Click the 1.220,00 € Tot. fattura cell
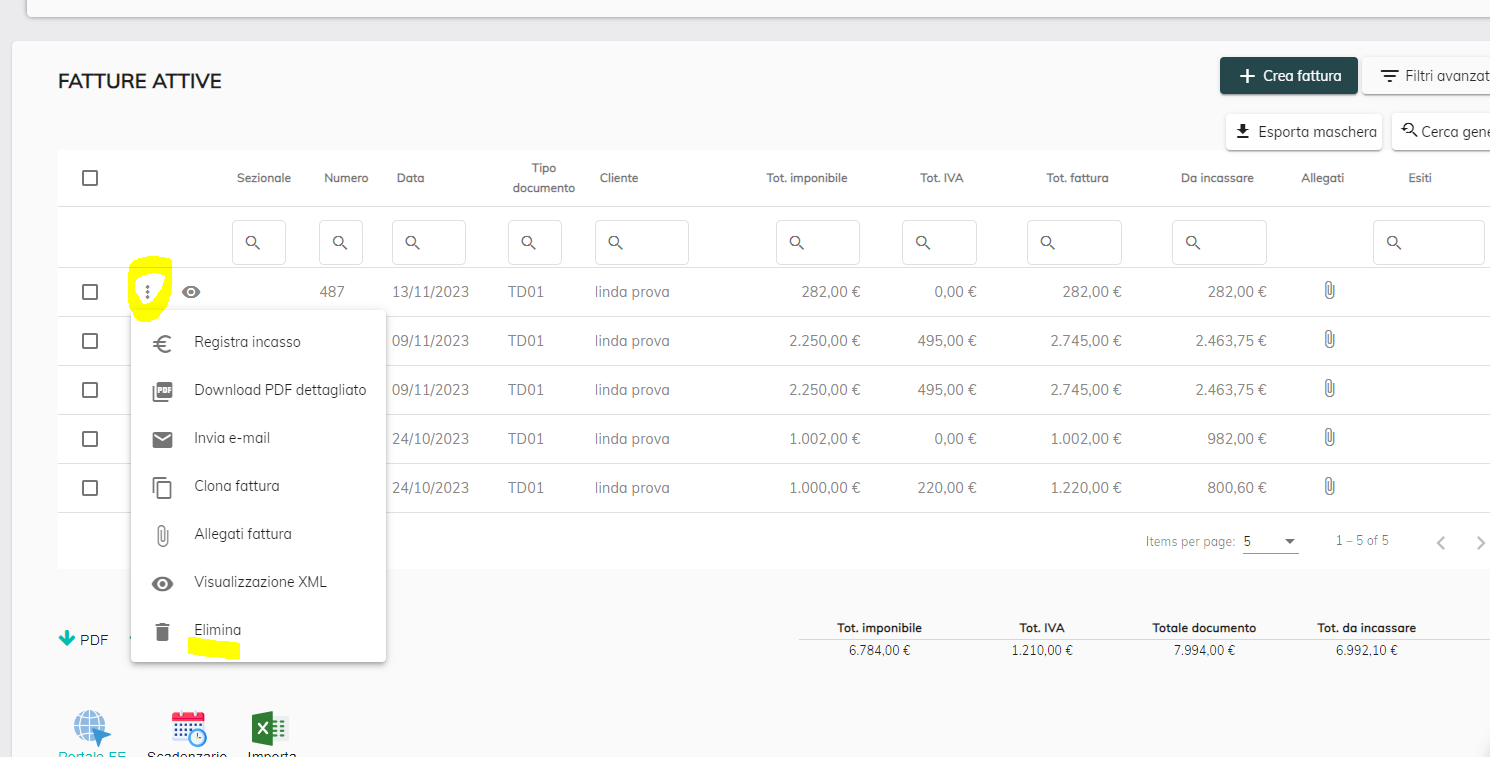Image resolution: width=1490 pixels, height=757 pixels. coord(1085,488)
